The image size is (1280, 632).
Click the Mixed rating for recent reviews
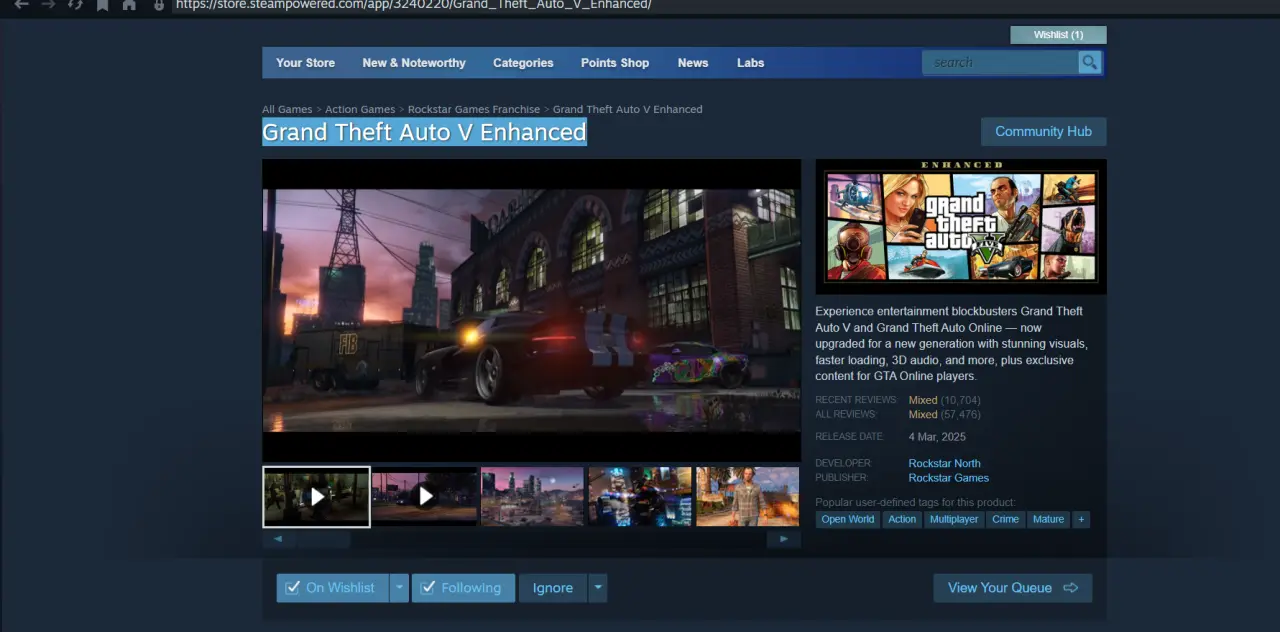(x=923, y=400)
